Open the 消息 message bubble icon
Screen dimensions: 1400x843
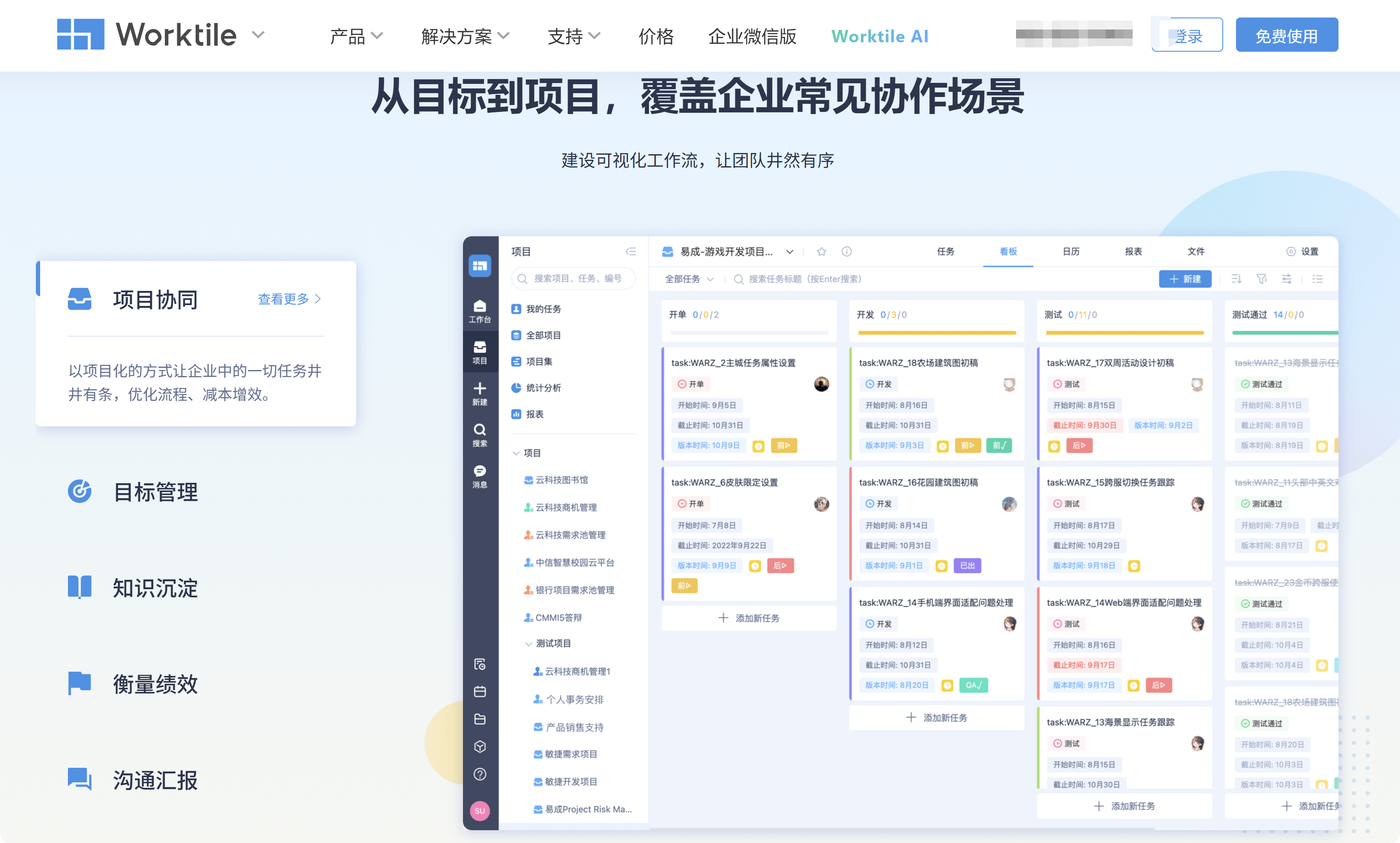480,471
